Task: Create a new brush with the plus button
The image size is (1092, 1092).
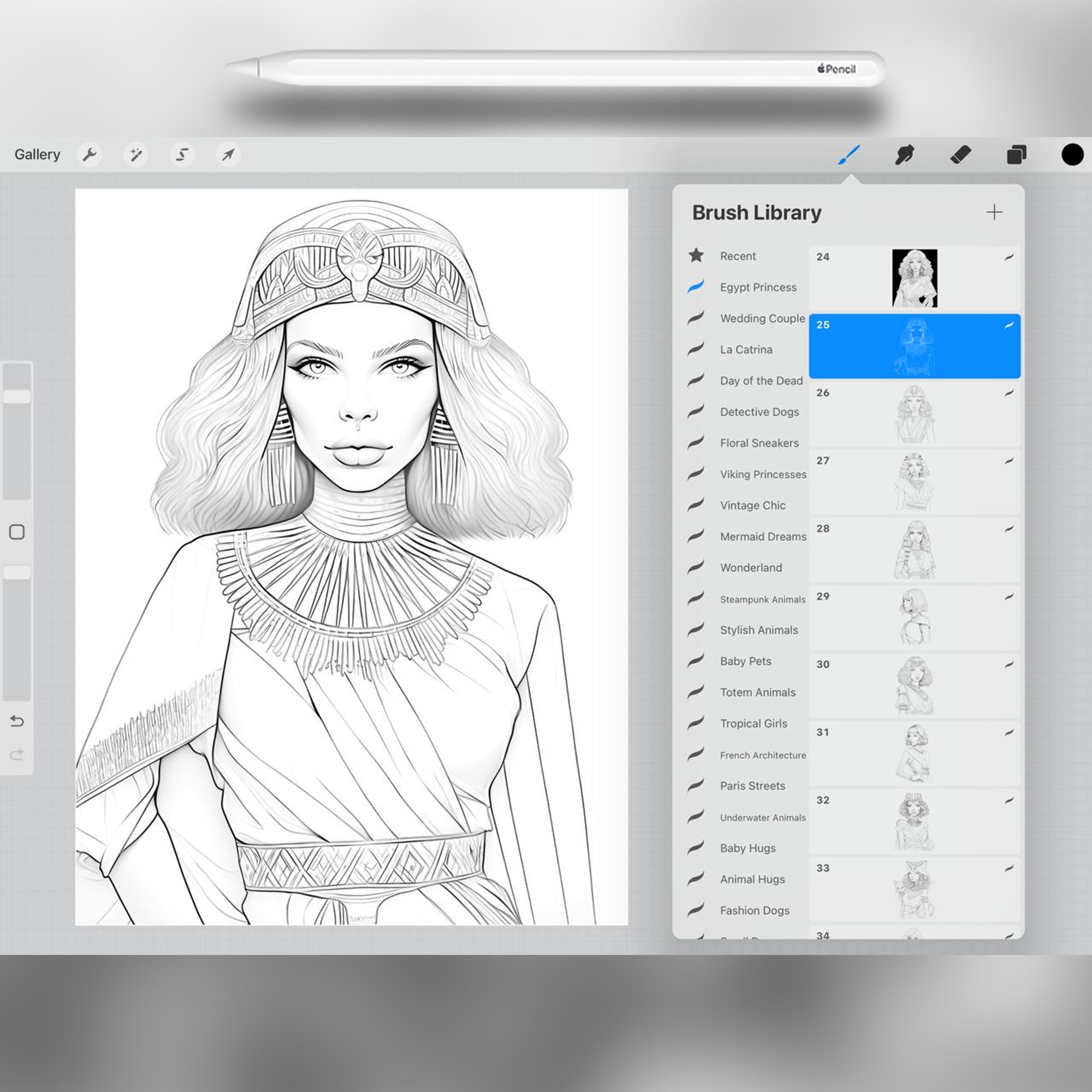Action: 995,212
